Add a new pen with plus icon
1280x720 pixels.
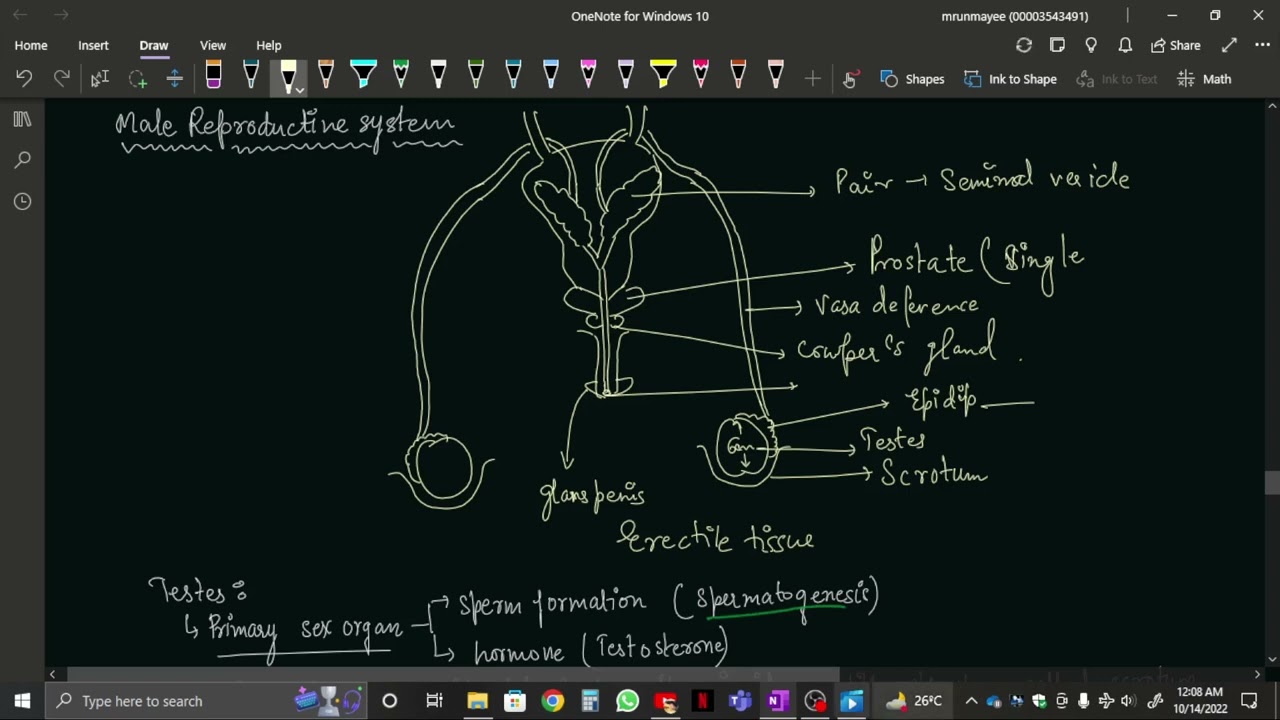tap(812, 79)
